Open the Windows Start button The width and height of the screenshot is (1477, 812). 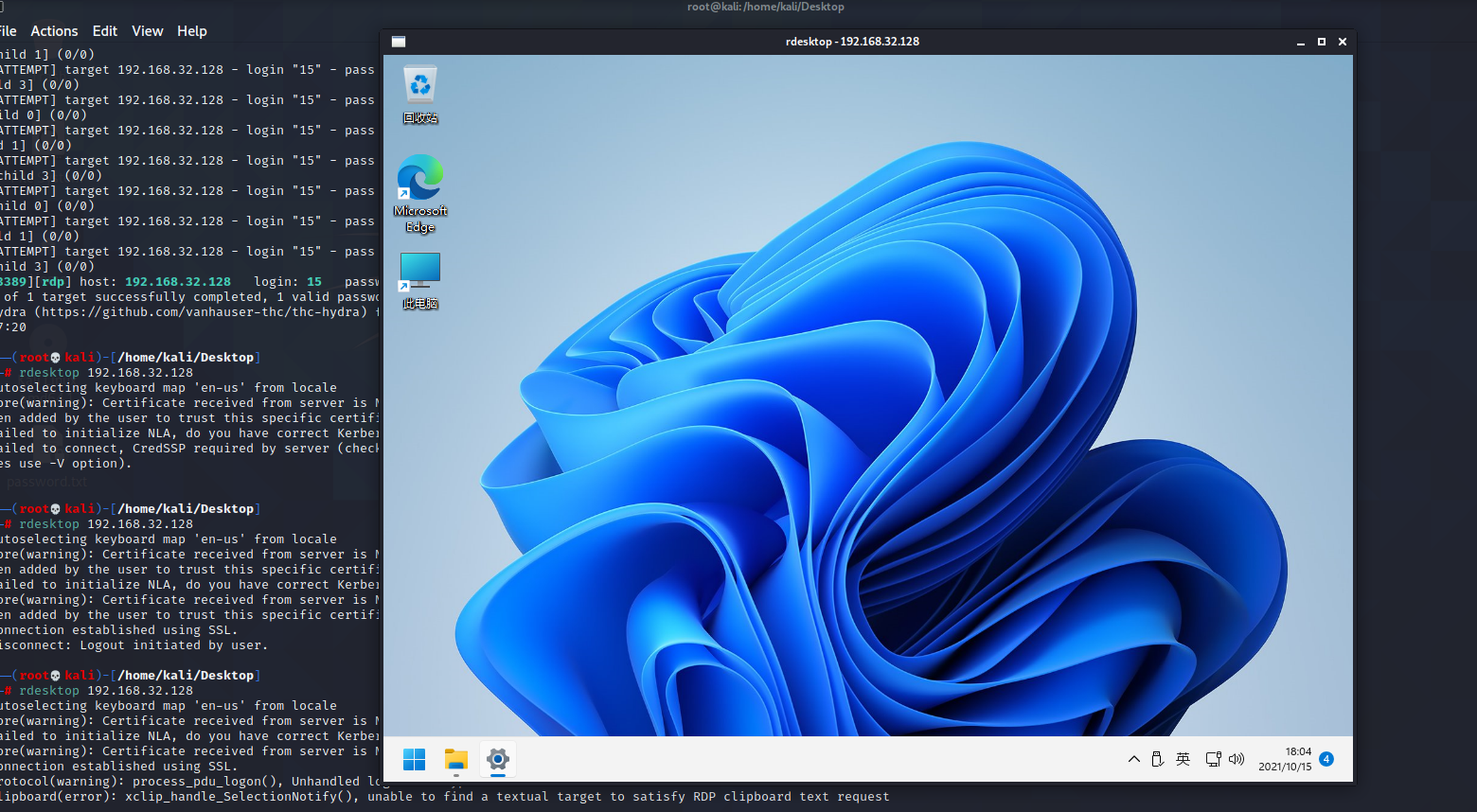(x=415, y=759)
